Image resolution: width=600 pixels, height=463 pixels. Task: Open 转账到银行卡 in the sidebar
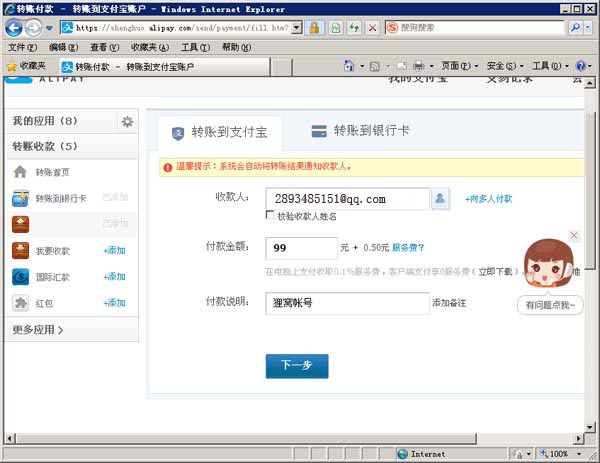61,198
